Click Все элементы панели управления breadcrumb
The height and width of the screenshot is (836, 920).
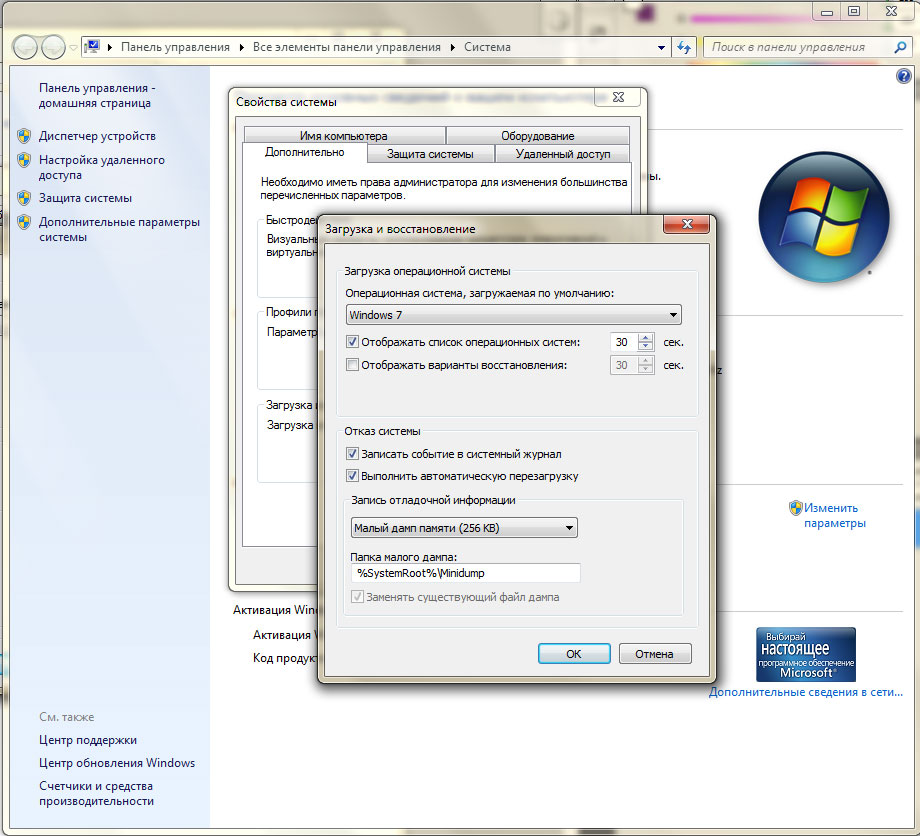(x=347, y=48)
